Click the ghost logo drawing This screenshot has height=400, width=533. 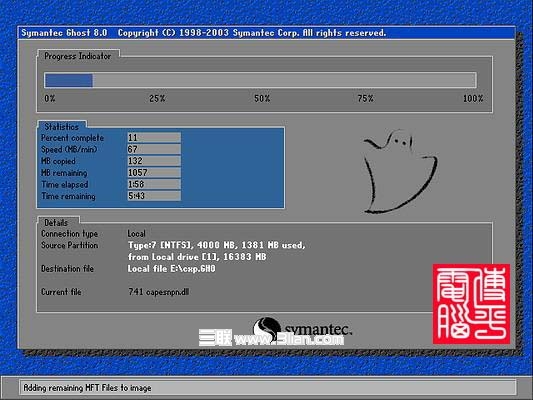[400, 171]
